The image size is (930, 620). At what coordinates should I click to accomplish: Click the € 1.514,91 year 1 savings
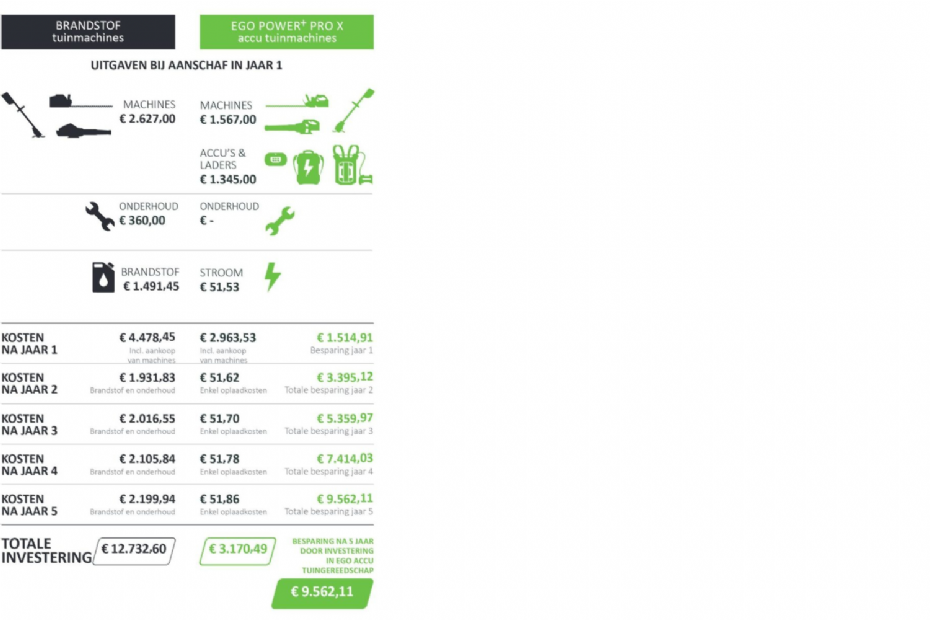click(344, 337)
